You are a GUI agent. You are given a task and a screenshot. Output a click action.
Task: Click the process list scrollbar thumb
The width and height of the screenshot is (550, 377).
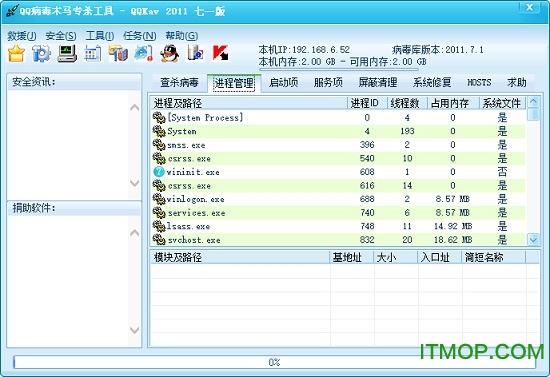534,114
